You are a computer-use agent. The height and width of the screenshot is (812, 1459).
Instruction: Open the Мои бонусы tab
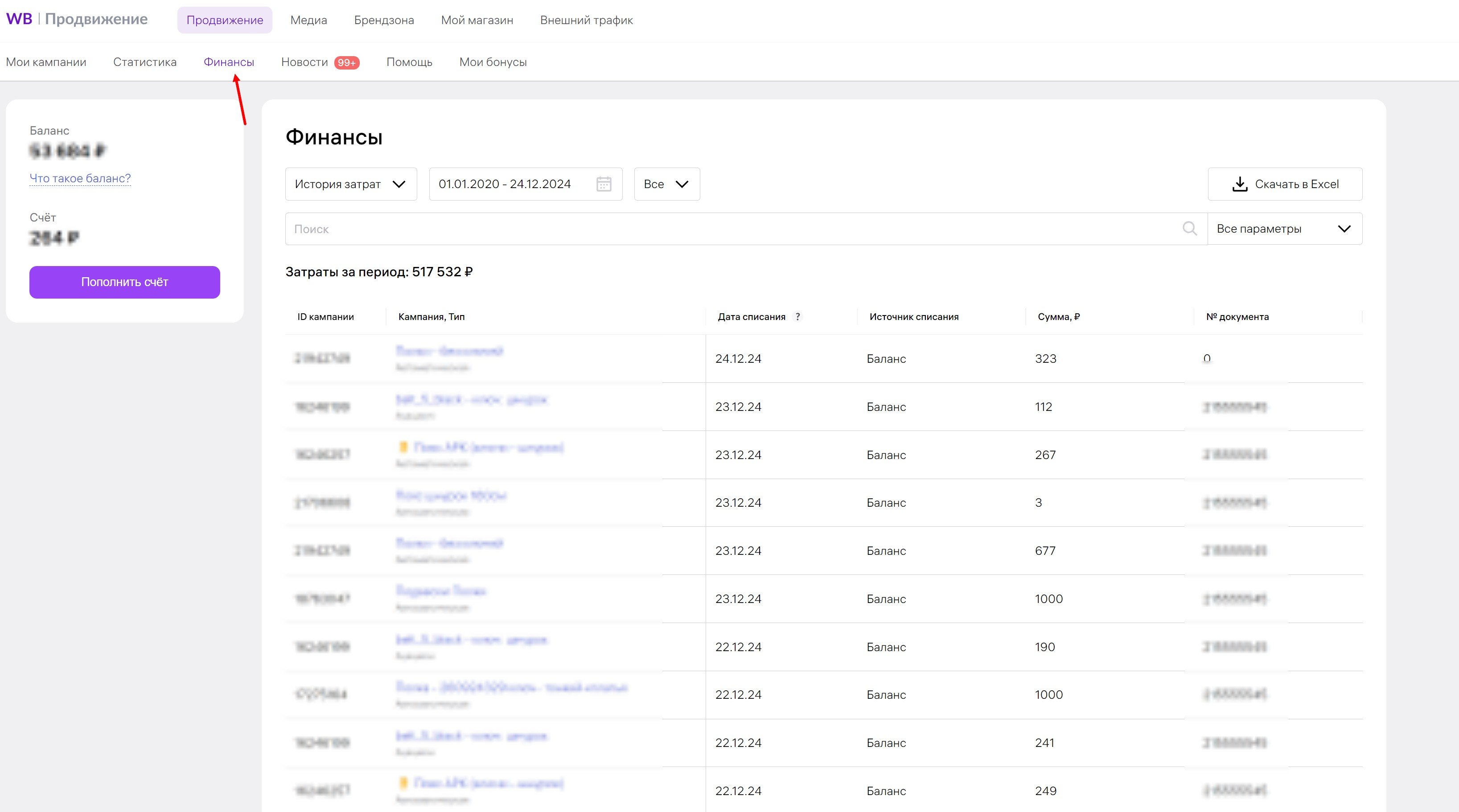coord(493,62)
